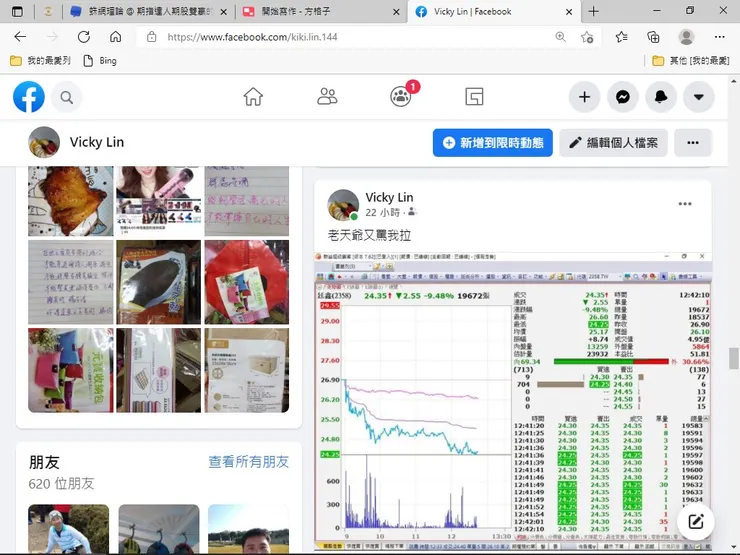This screenshot has height=555, width=740.
Task: Open the cyclist friend photo
Action: 68,529
